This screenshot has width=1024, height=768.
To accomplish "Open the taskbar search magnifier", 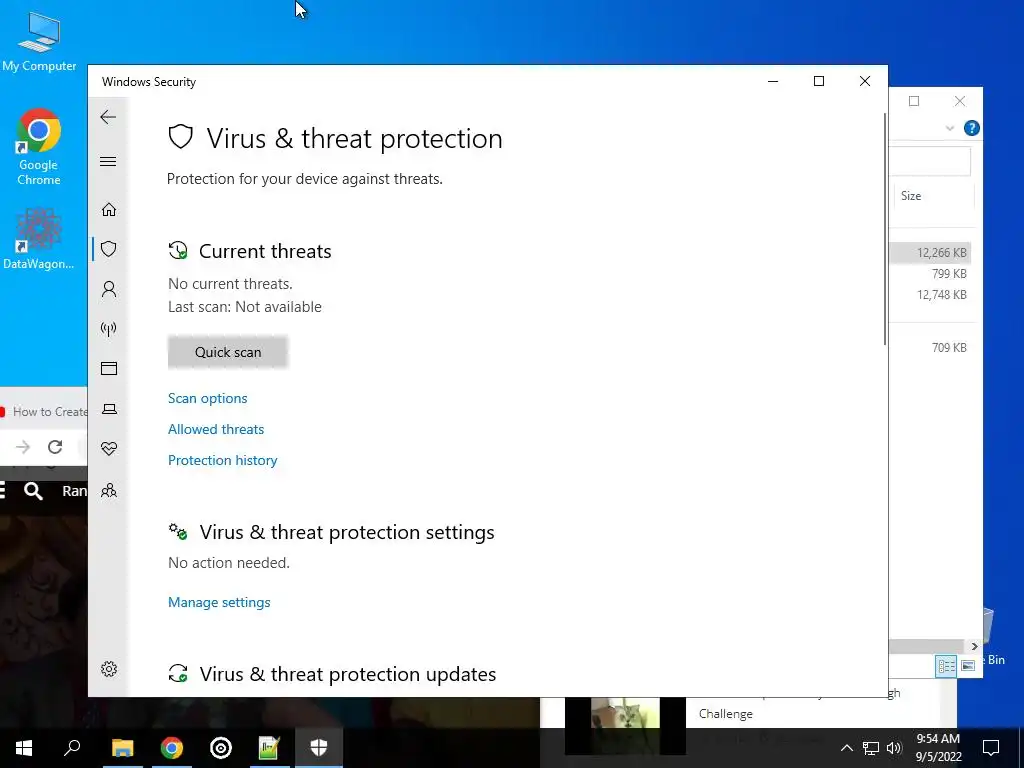I will [x=72, y=748].
